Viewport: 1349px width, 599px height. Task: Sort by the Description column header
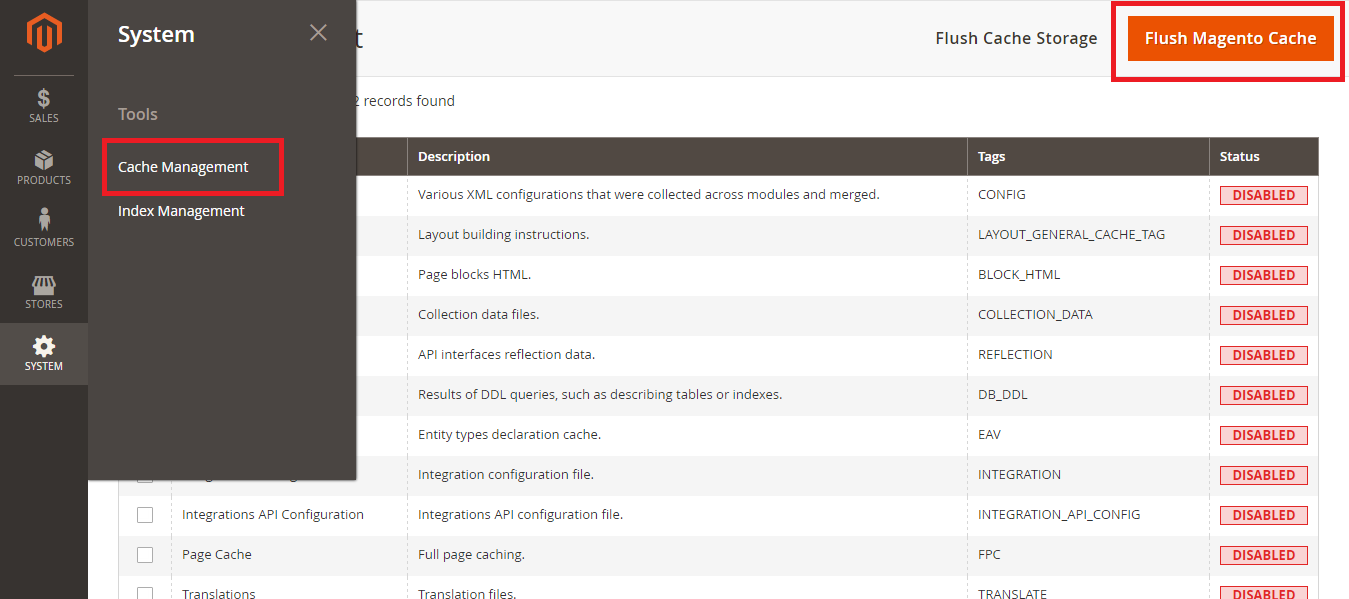tap(454, 156)
